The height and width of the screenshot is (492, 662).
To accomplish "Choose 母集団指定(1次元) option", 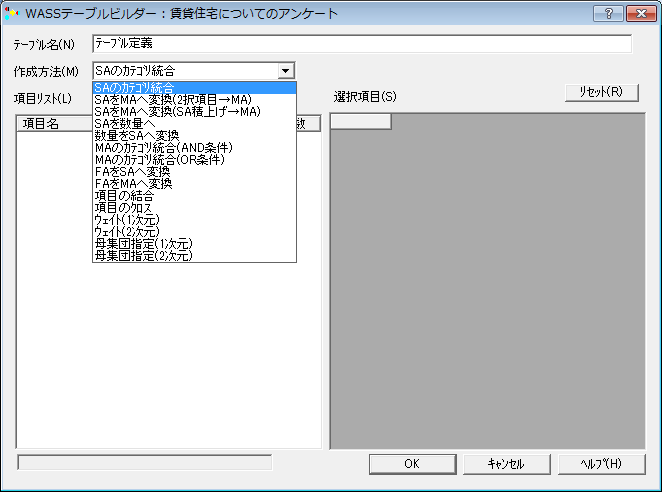I will [x=194, y=244].
